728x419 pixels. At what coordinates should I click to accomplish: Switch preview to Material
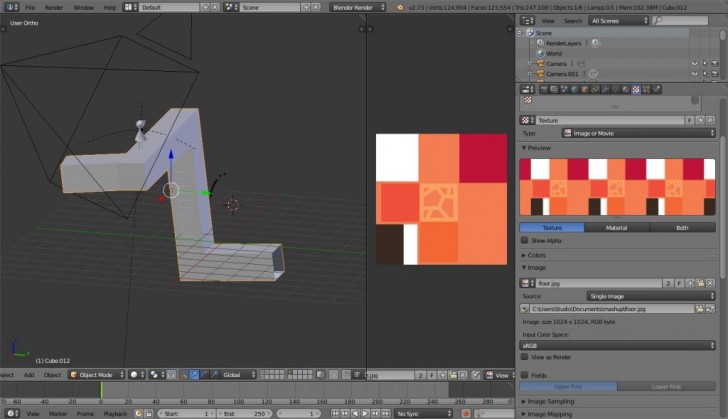[617, 228]
